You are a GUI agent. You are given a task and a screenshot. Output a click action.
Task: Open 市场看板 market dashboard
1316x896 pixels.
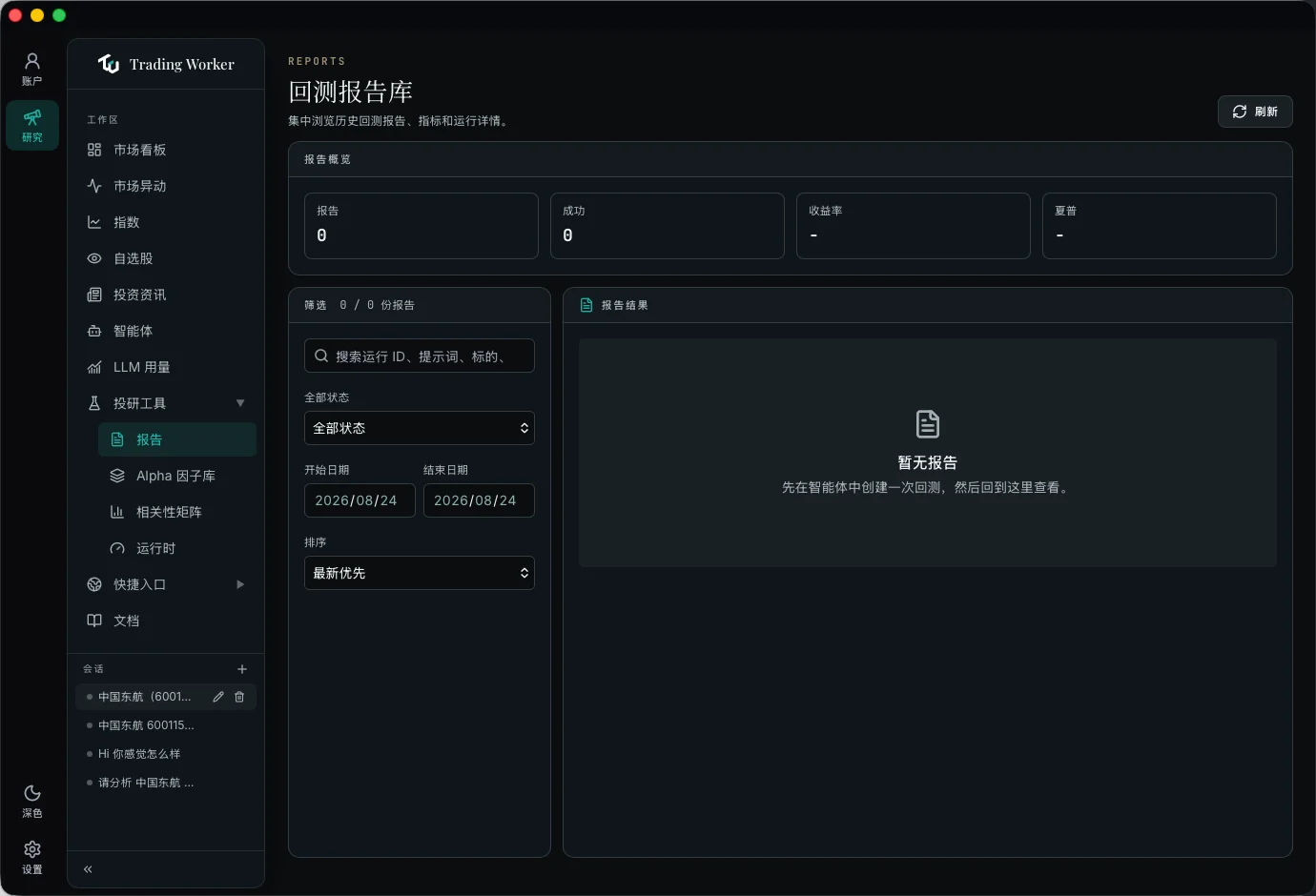[166, 150]
